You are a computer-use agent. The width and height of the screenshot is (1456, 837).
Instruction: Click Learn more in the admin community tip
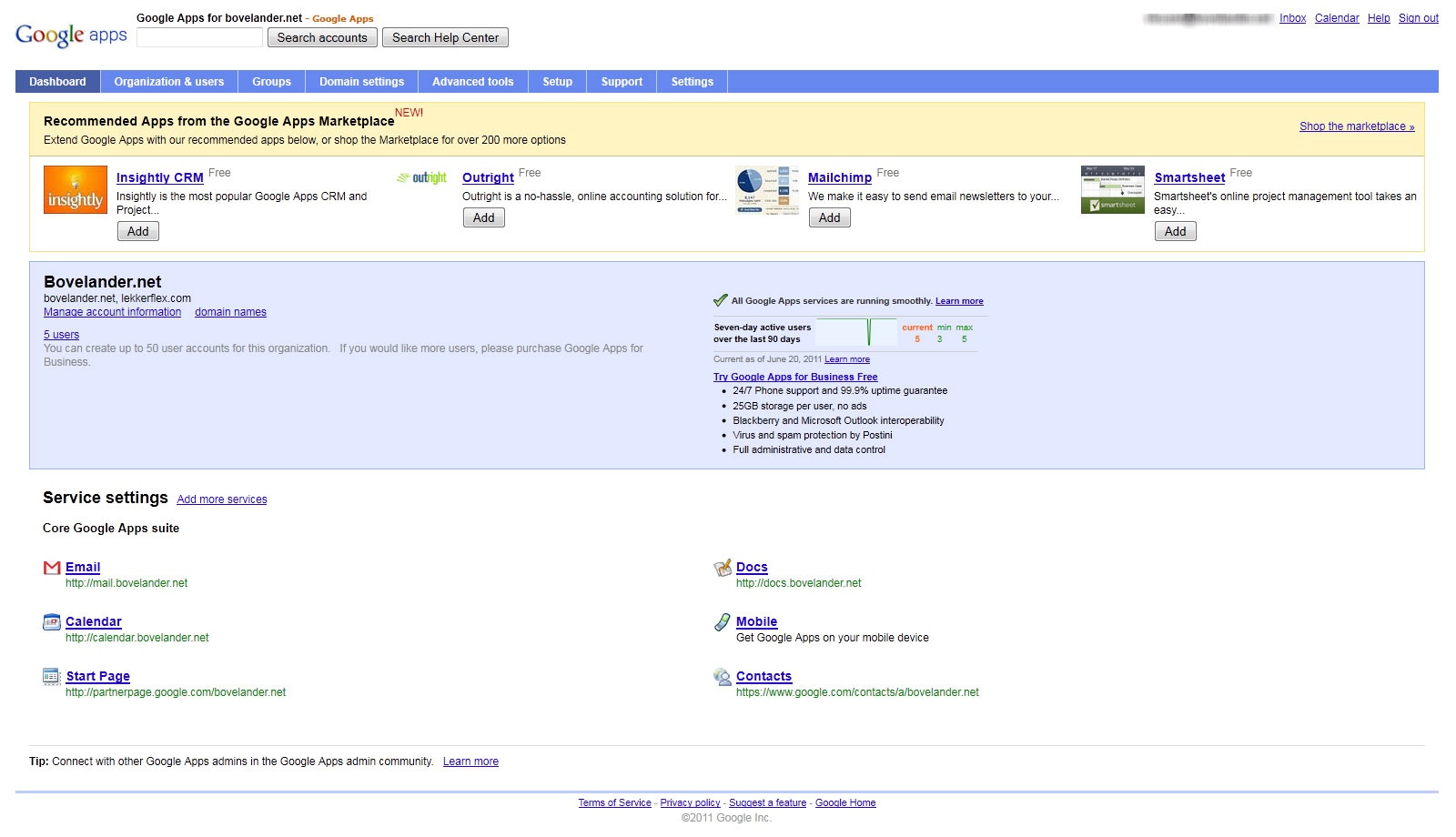pyautogui.click(x=470, y=761)
